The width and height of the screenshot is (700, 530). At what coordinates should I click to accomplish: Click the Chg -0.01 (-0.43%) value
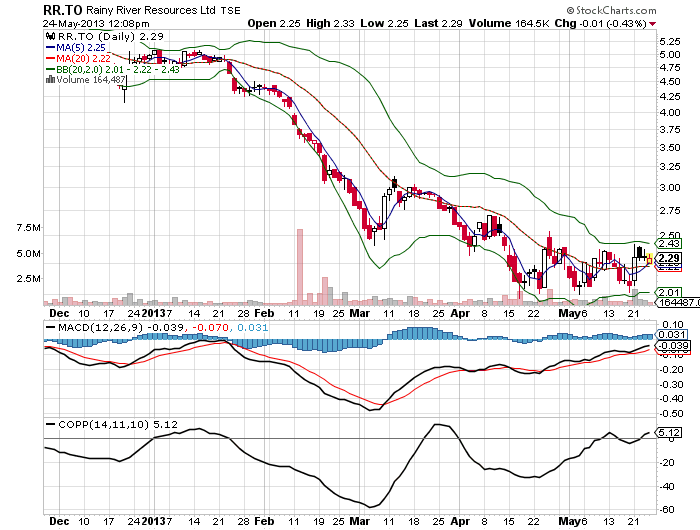click(600, 23)
